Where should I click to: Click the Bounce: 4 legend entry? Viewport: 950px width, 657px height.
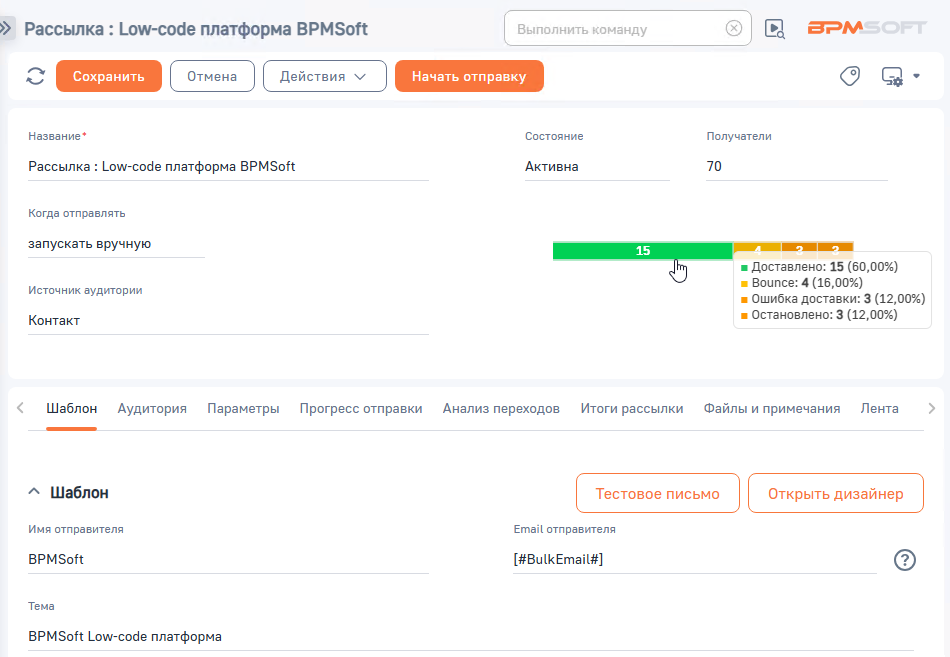click(802, 282)
